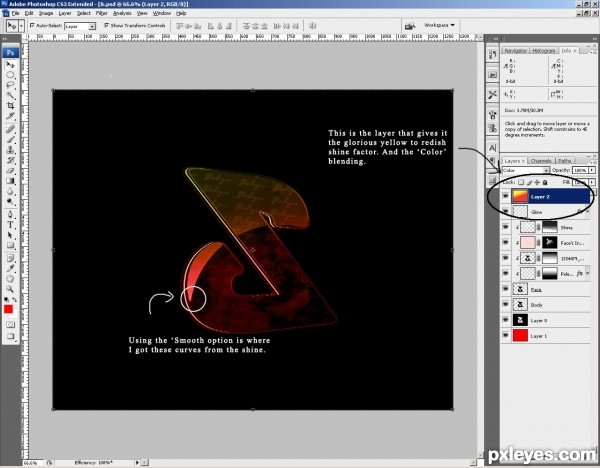Select the Crop tool
This screenshot has height=468, width=600.
pos(10,105)
